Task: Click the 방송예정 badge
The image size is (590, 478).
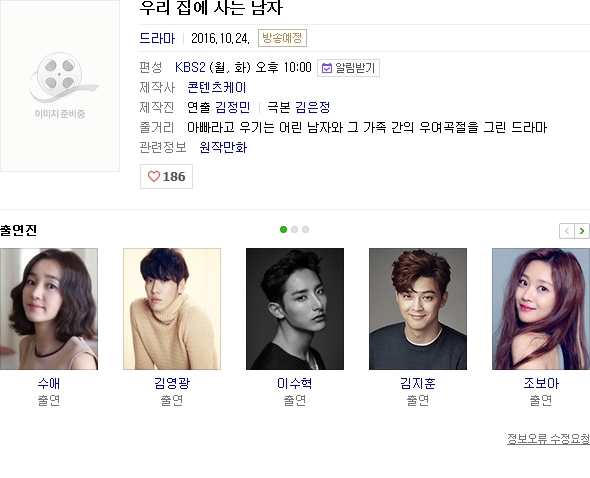Action: coord(282,38)
